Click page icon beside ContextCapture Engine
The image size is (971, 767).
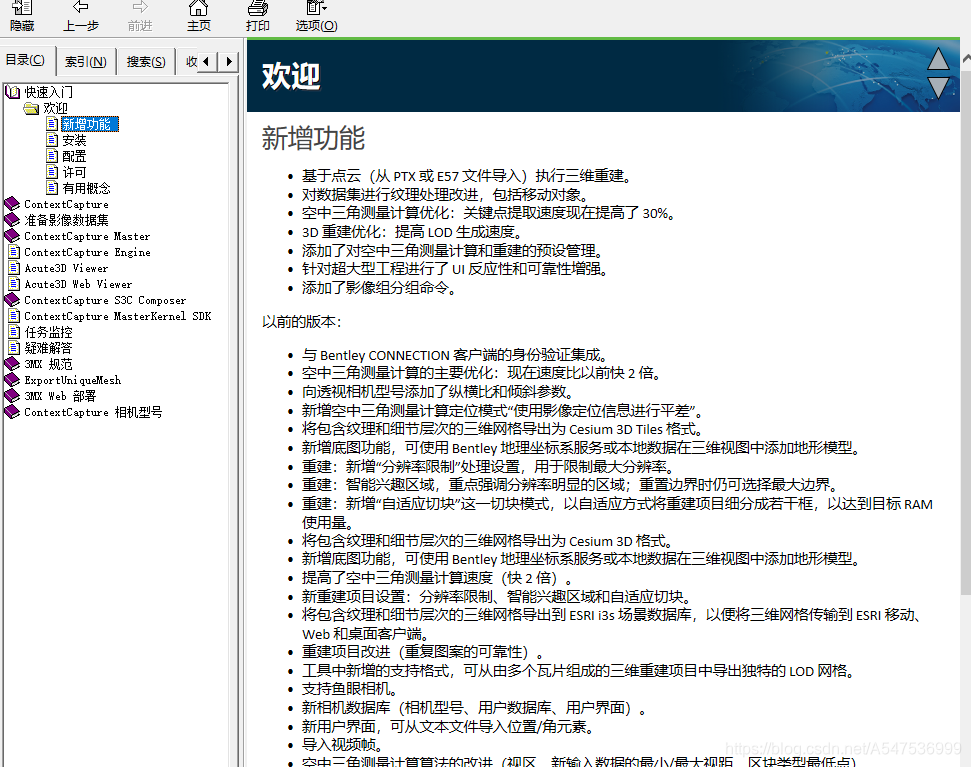click(x=14, y=252)
